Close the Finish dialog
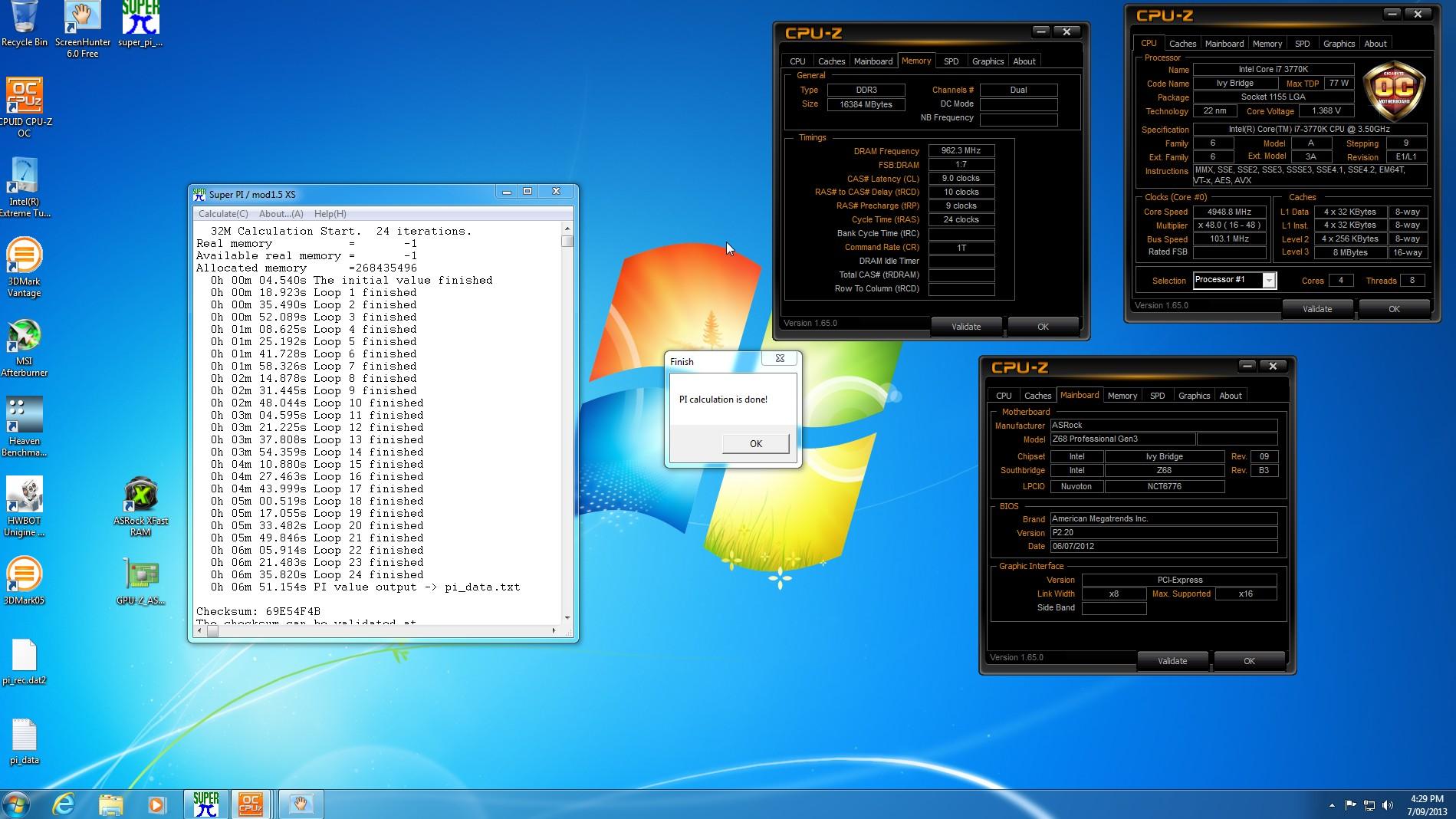This screenshot has width=1456, height=819. click(780, 359)
